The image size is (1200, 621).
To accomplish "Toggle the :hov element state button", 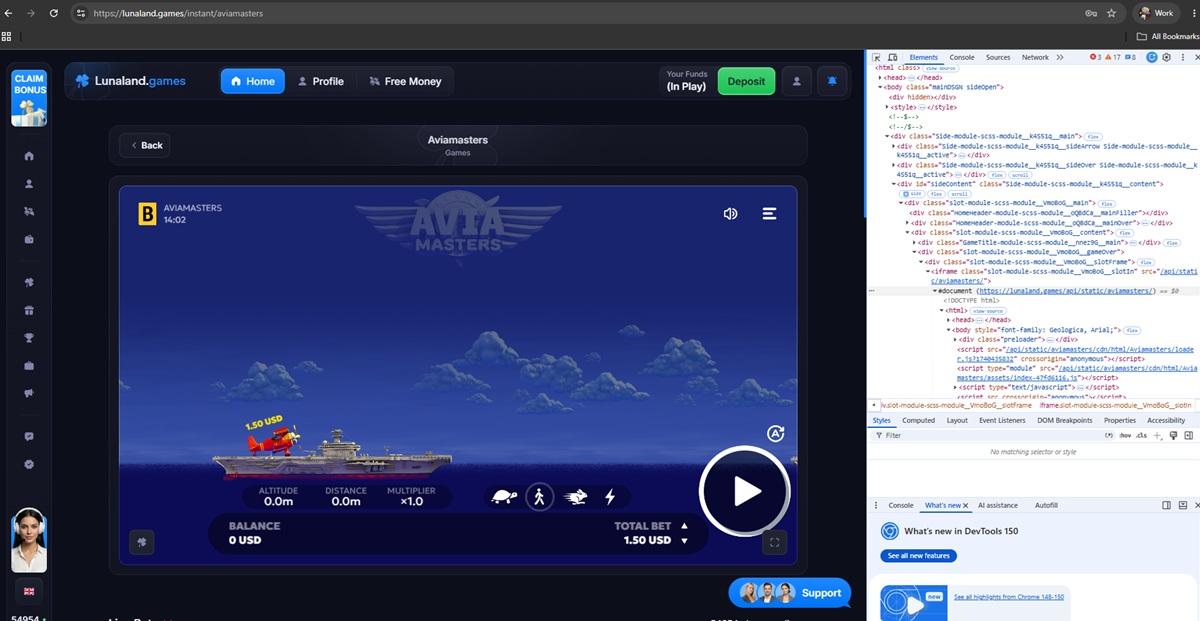I will [1124, 436].
